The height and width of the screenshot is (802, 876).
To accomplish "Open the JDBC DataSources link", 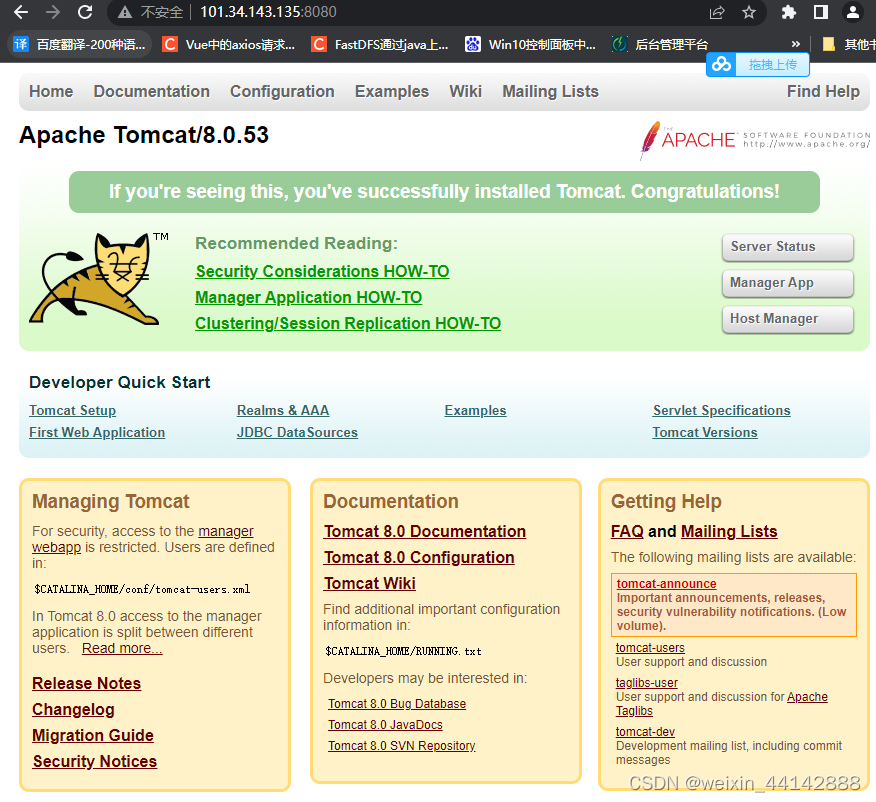I will (297, 433).
